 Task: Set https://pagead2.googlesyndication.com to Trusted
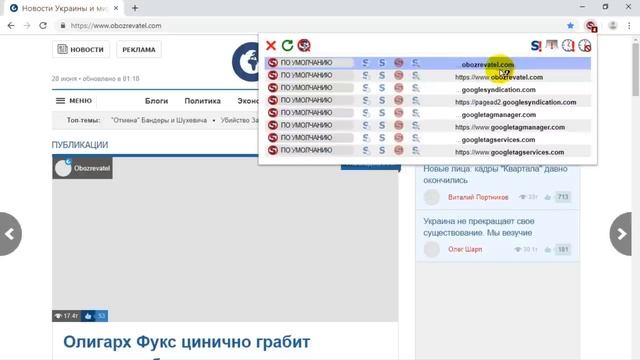(382, 100)
